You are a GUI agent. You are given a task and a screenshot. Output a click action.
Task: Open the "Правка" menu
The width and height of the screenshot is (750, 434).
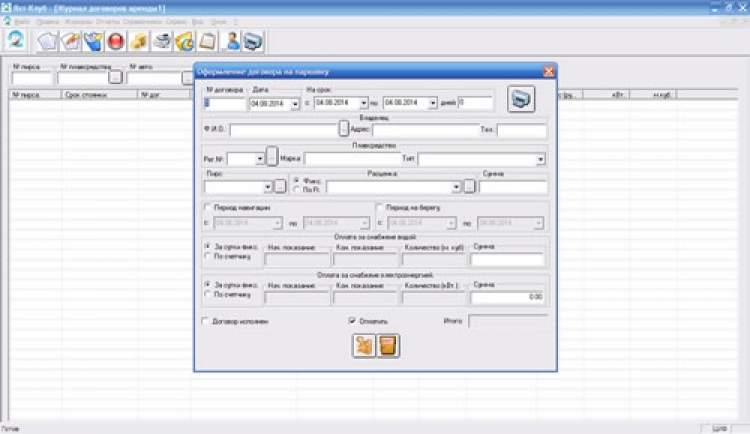[x=47, y=22]
